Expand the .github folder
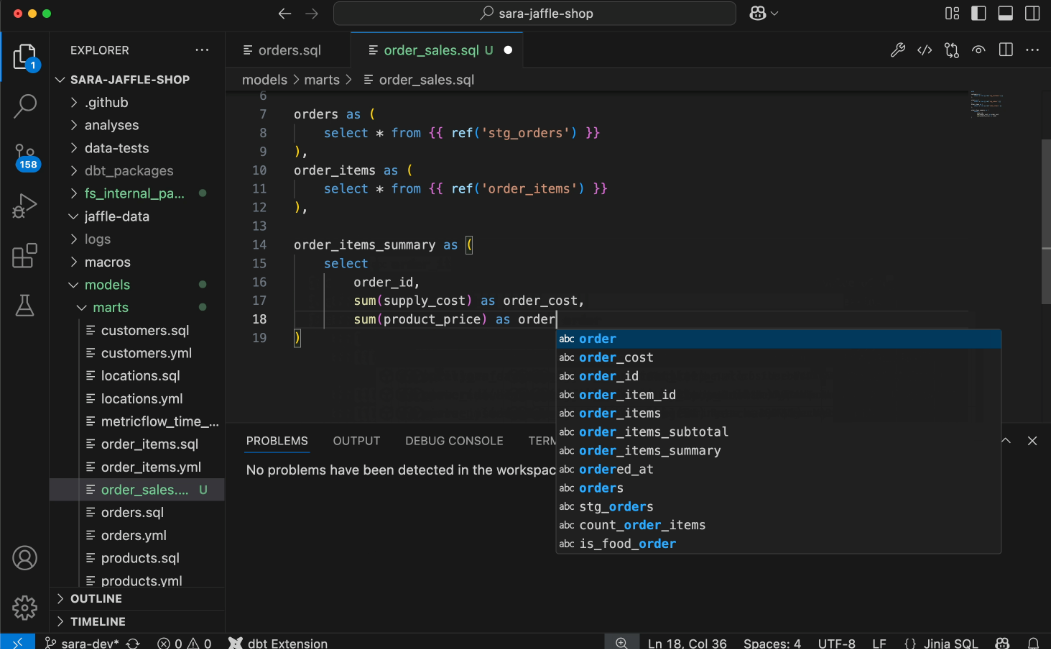This screenshot has width=1051, height=649. pyautogui.click(x=137, y=103)
